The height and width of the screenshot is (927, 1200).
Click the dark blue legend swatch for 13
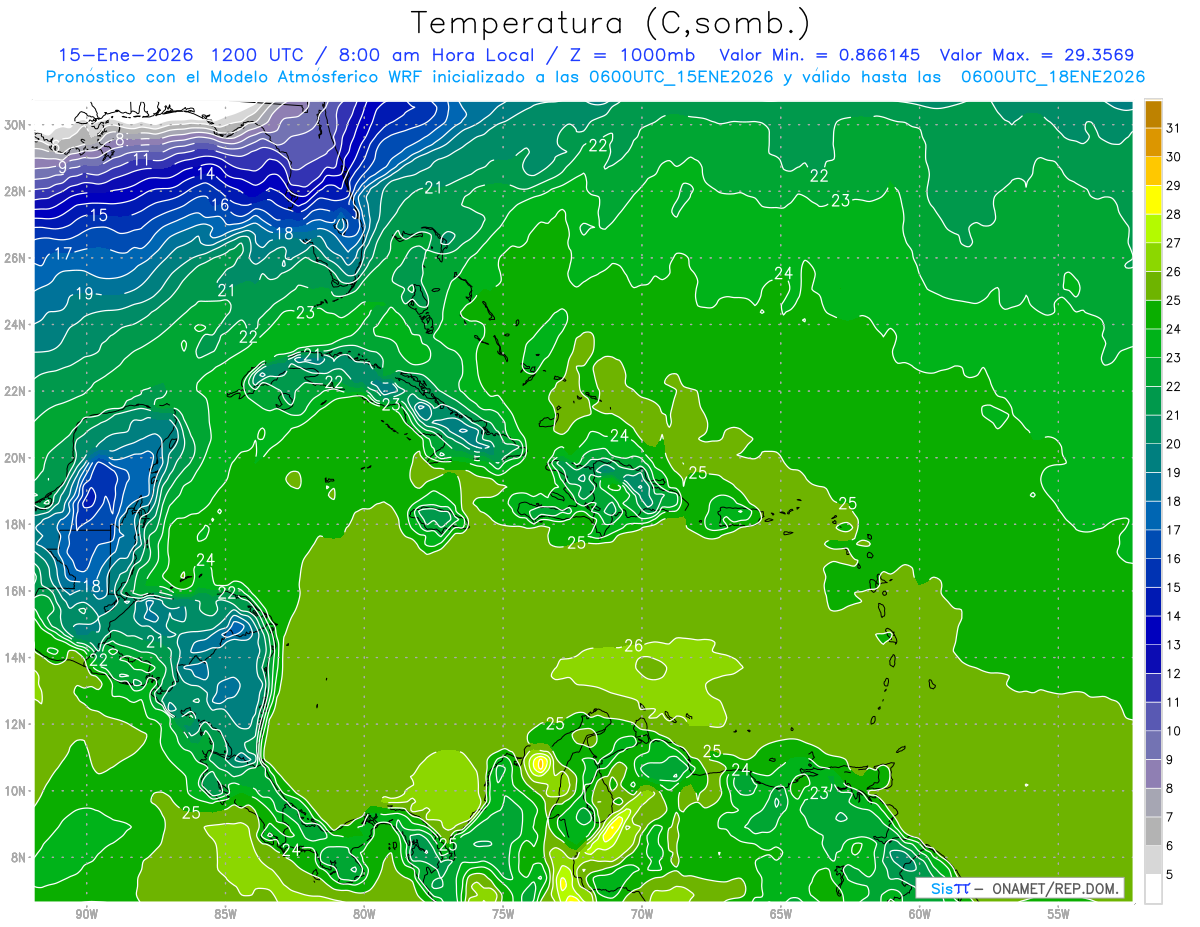point(1153,630)
